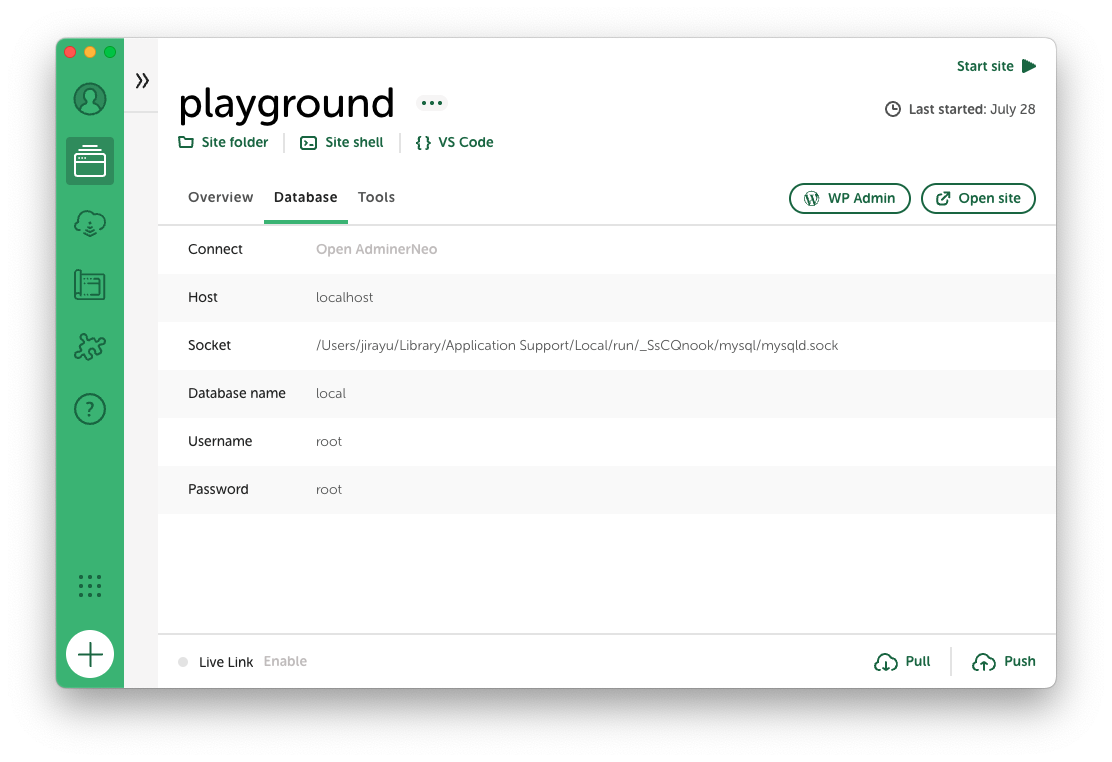Screen dimensions: 1112x762
Task: Open the apps grid dots icon
Action: 90,586
